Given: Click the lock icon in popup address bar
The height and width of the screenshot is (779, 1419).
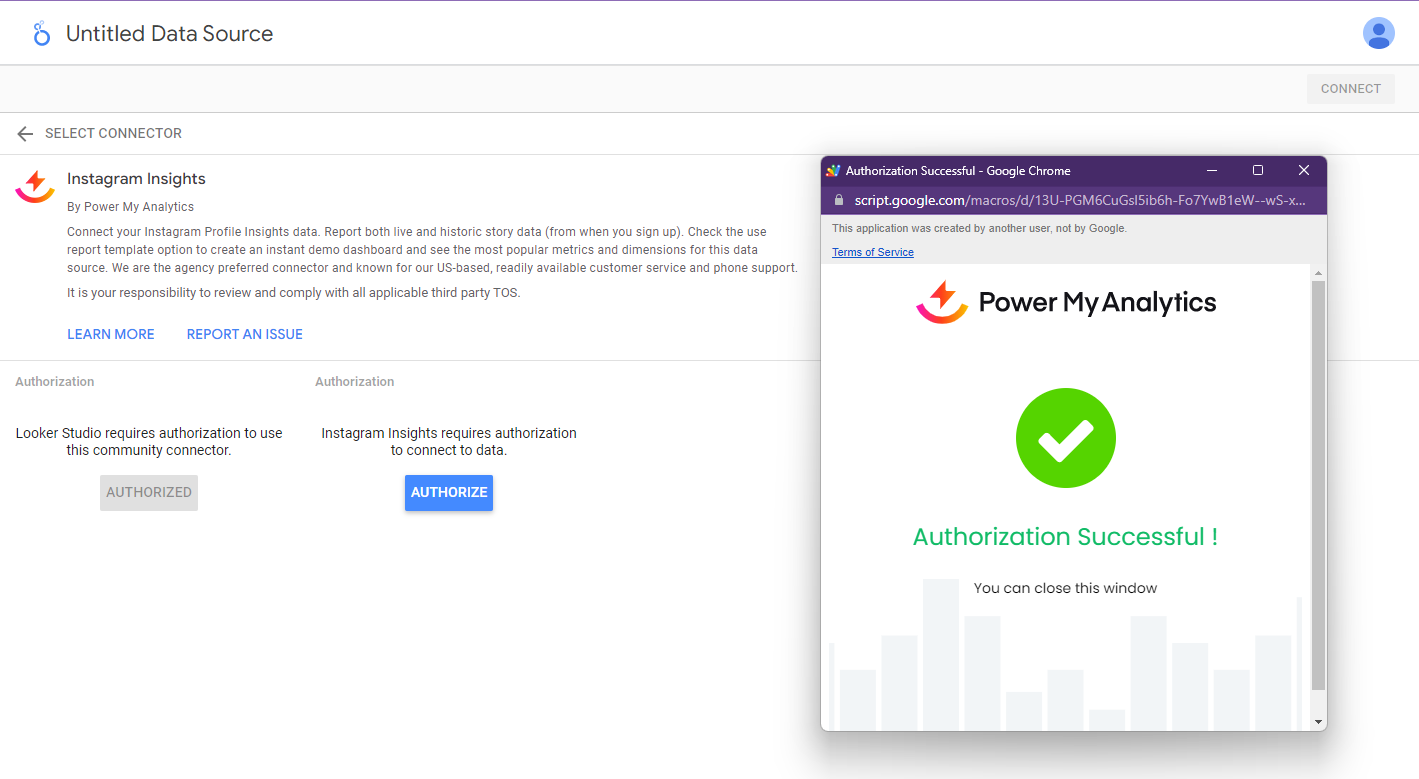Looking at the screenshot, I should coord(839,200).
